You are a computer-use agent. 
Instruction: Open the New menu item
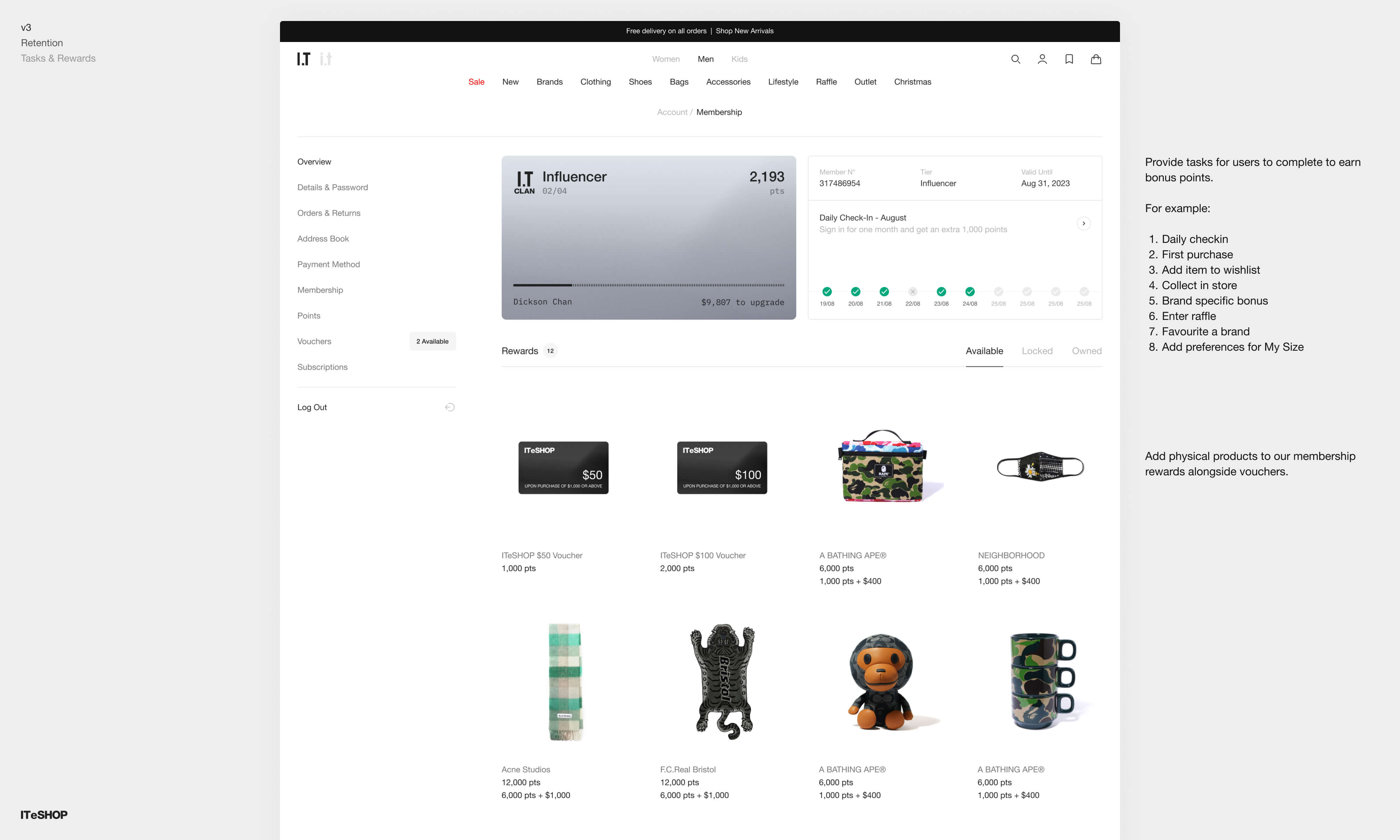[510, 82]
